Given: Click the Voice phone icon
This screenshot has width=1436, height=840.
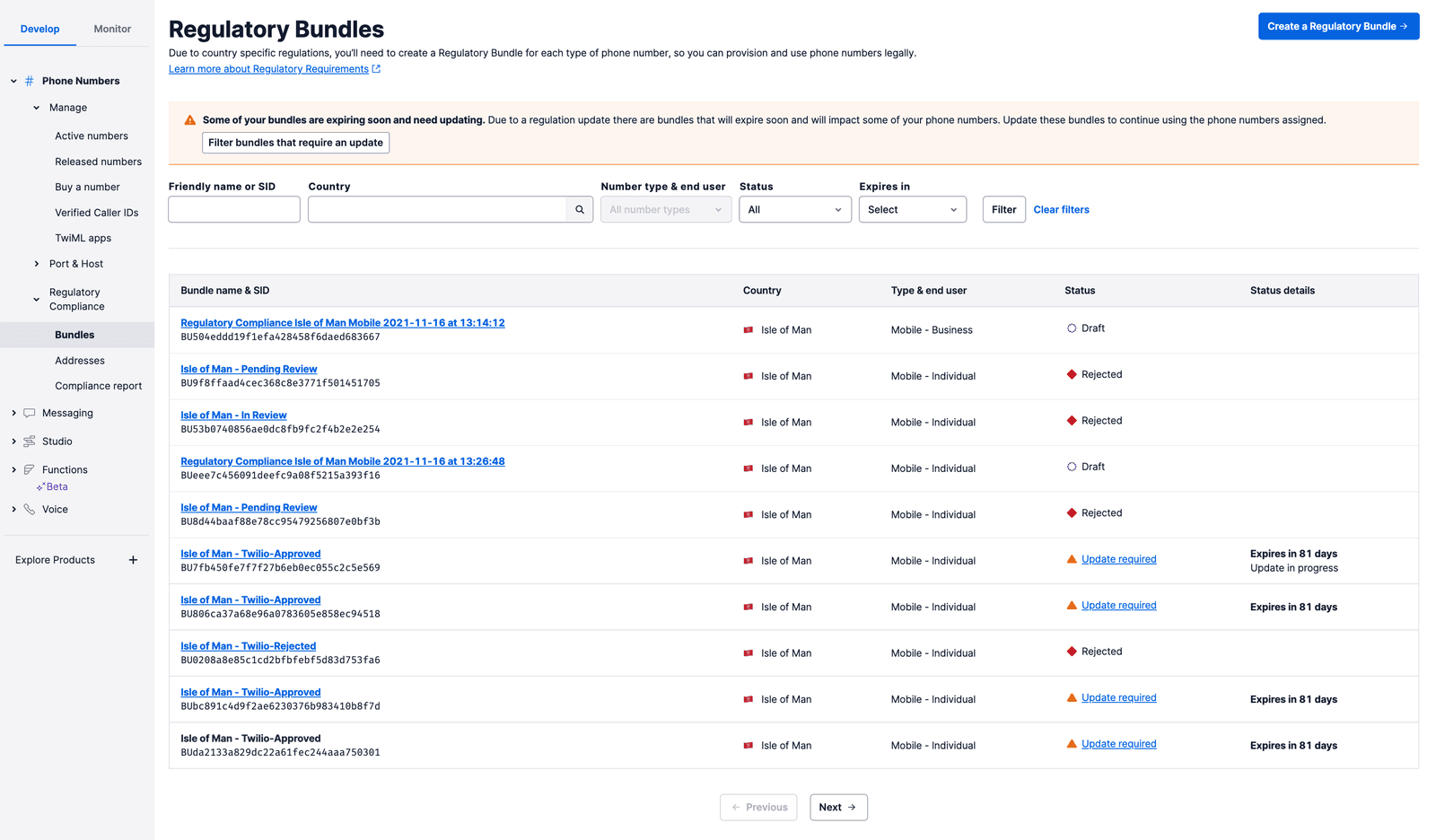Looking at the screenshot, I should (x=28, y=509).
